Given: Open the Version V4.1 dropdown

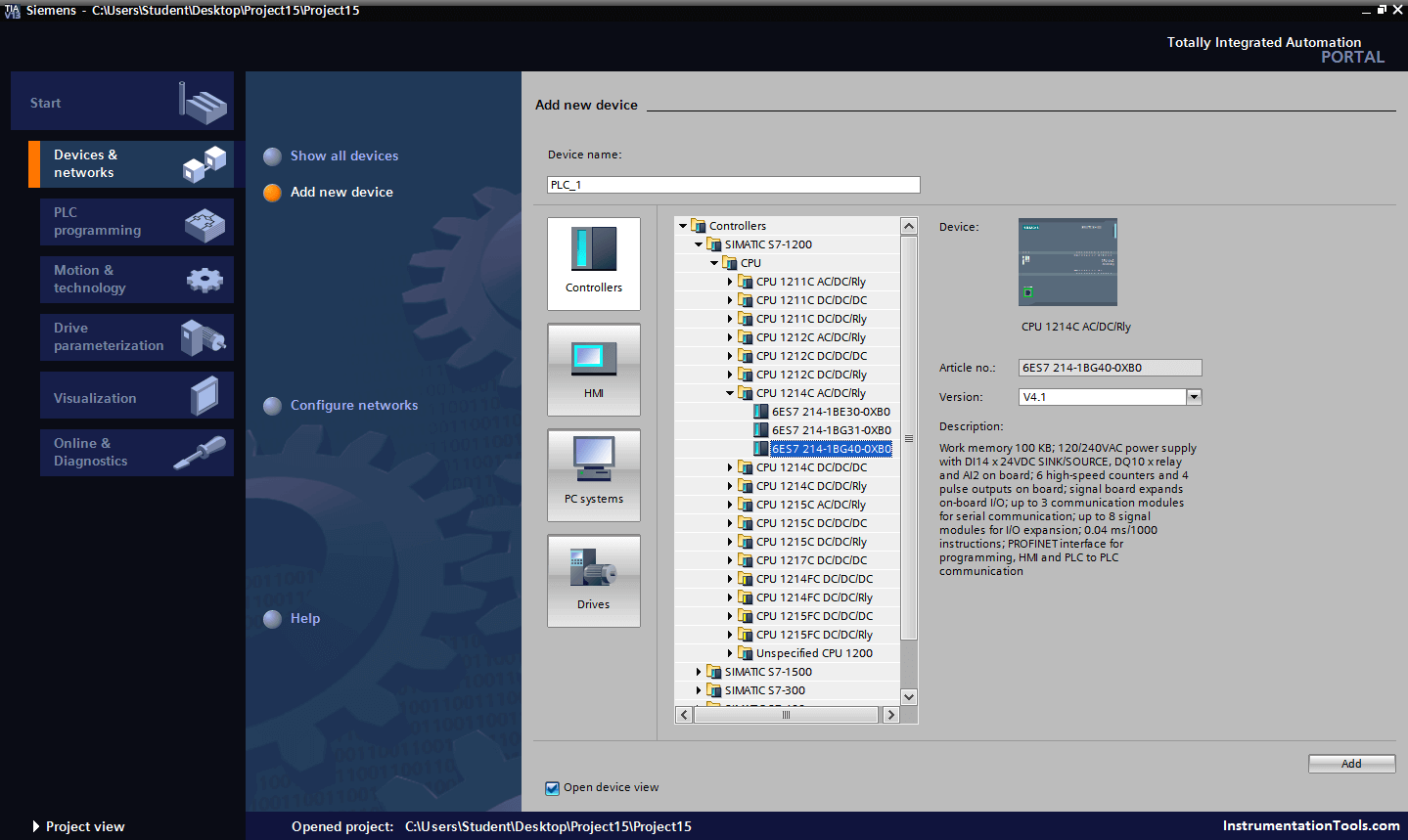Looking at the screenshot, I should coord(1194,396).
